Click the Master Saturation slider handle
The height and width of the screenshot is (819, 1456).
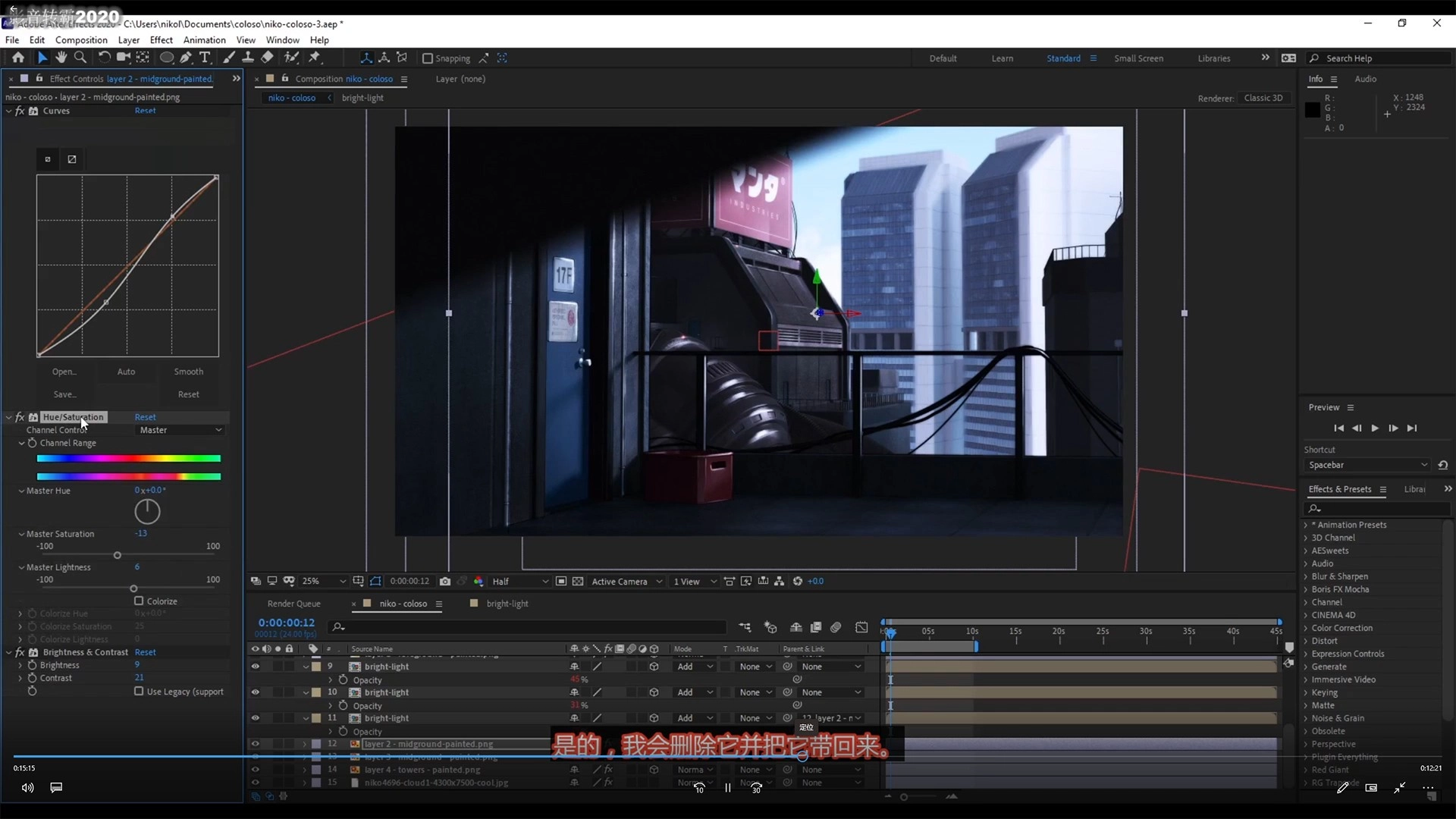[118, 556]
